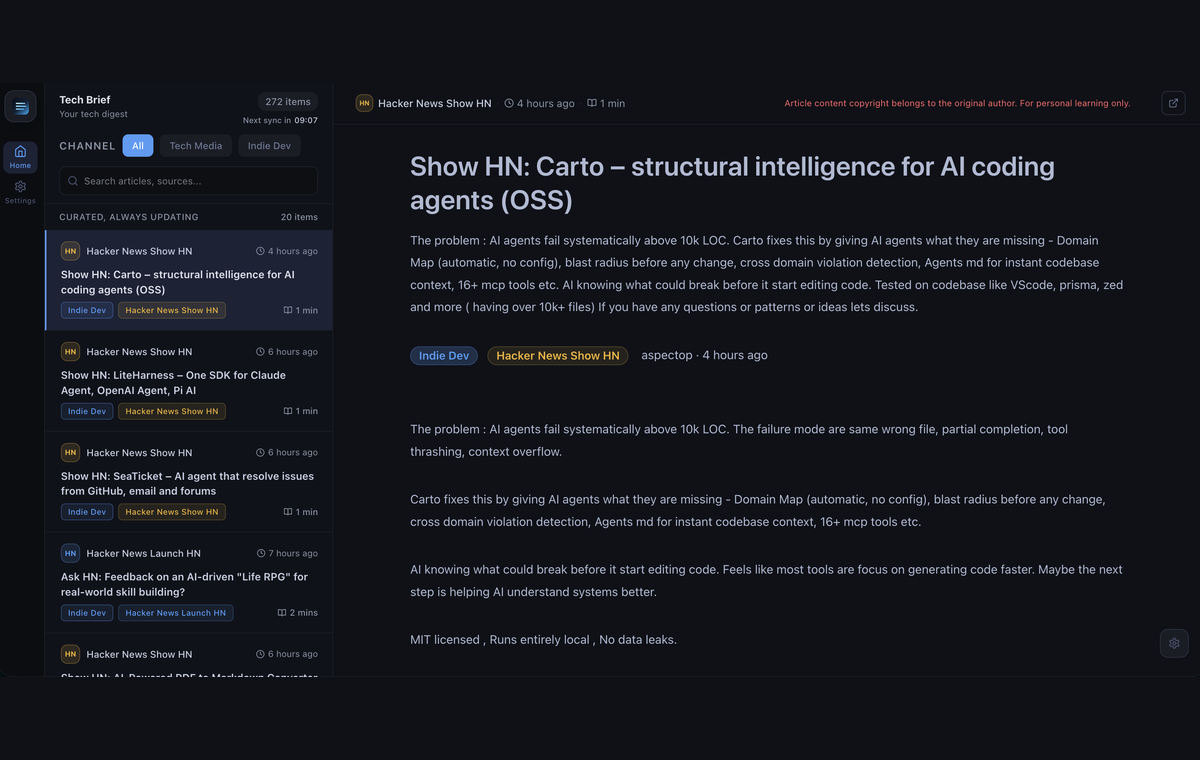Click the 20 items label

(x=299, y=217)
